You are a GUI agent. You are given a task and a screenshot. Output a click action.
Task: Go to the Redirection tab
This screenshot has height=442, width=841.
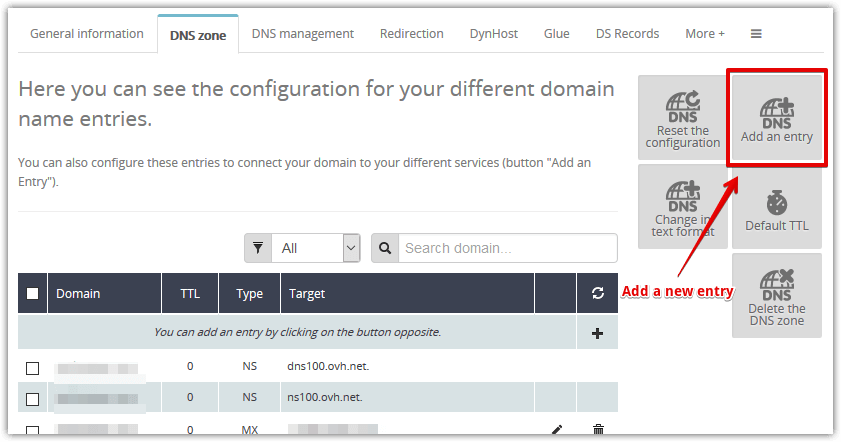click(411, 34)
